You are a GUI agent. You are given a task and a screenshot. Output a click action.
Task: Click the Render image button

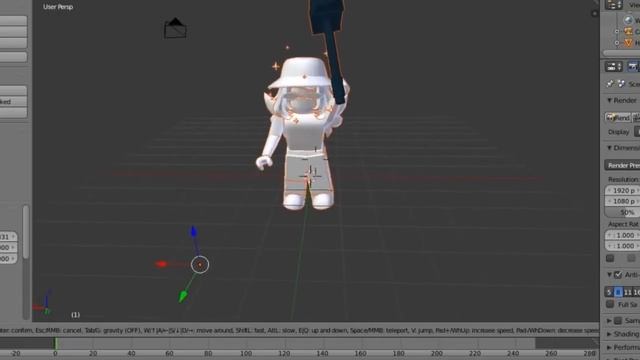(618, 118)
